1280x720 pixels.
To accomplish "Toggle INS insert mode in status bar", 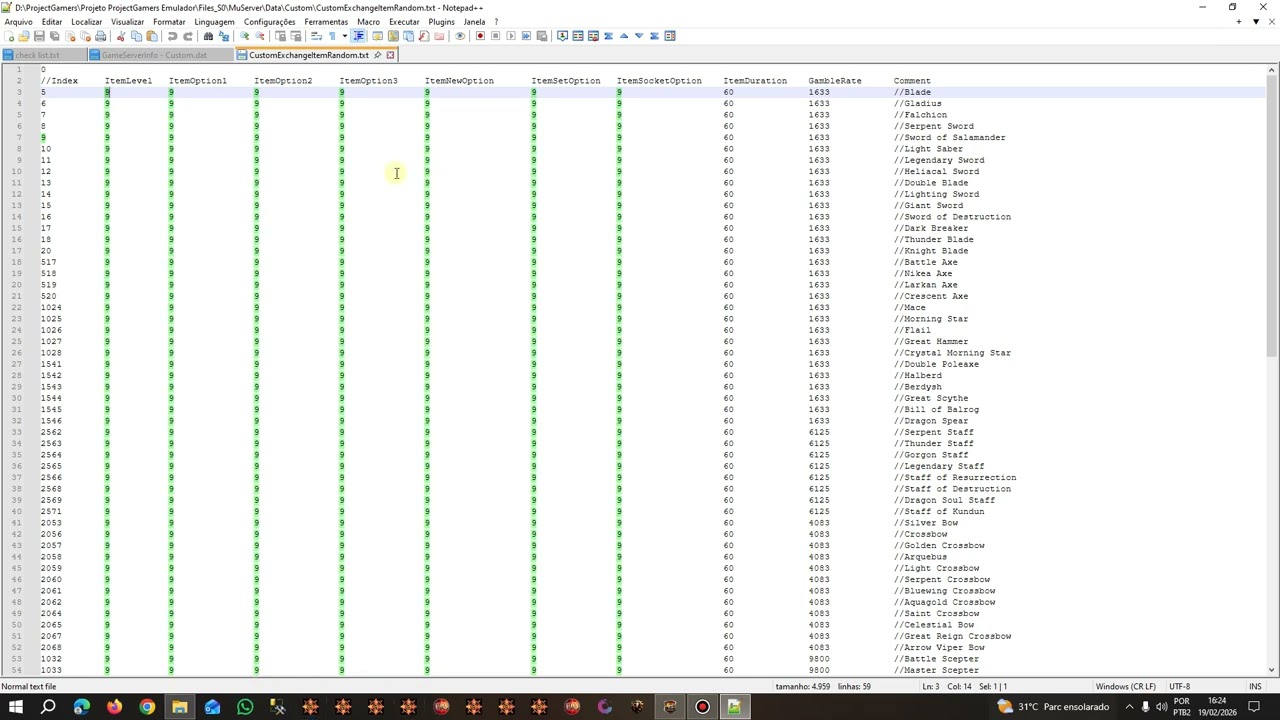I will 1255,686.
